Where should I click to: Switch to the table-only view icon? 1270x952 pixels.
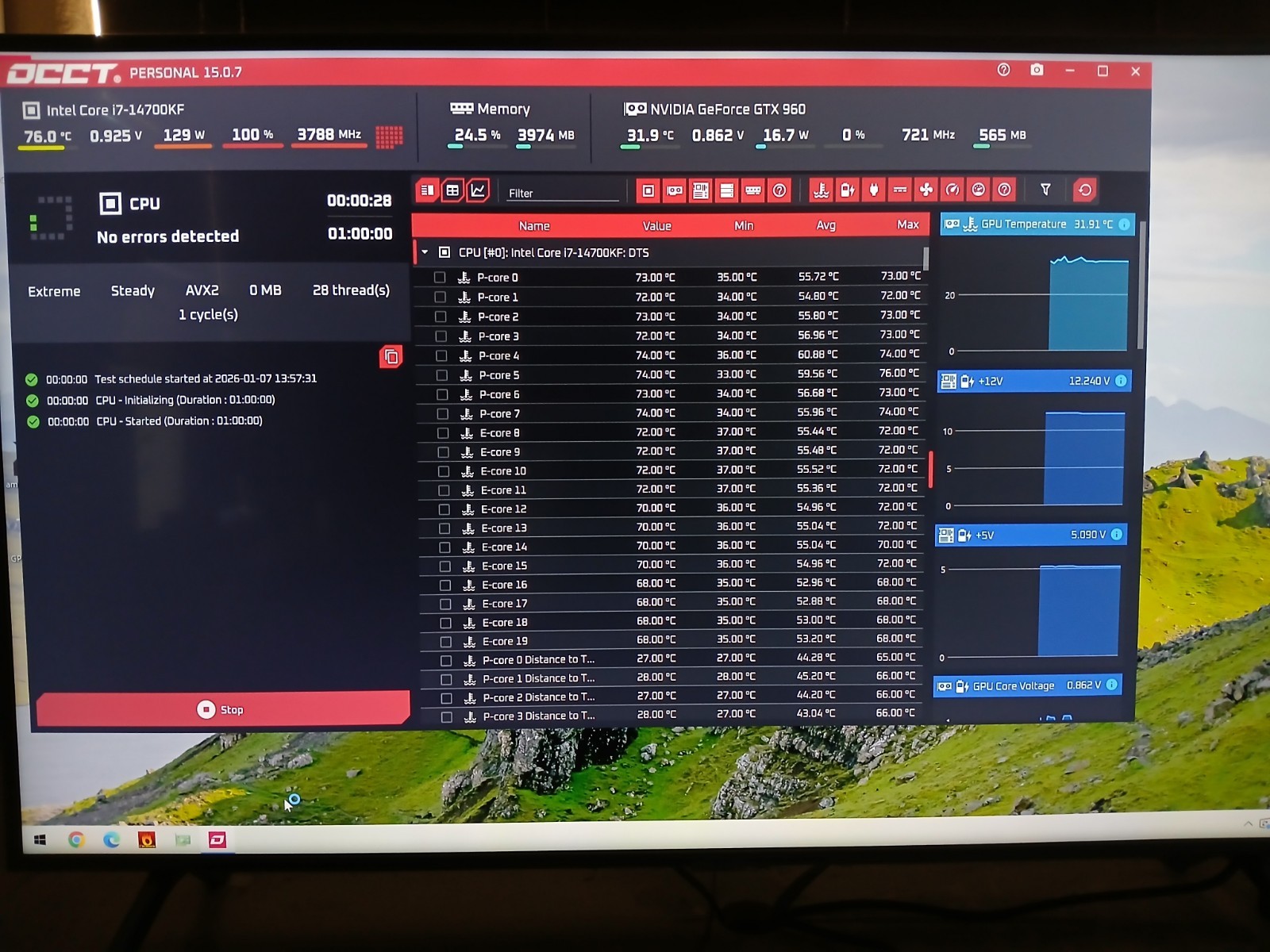coord(452,190)
